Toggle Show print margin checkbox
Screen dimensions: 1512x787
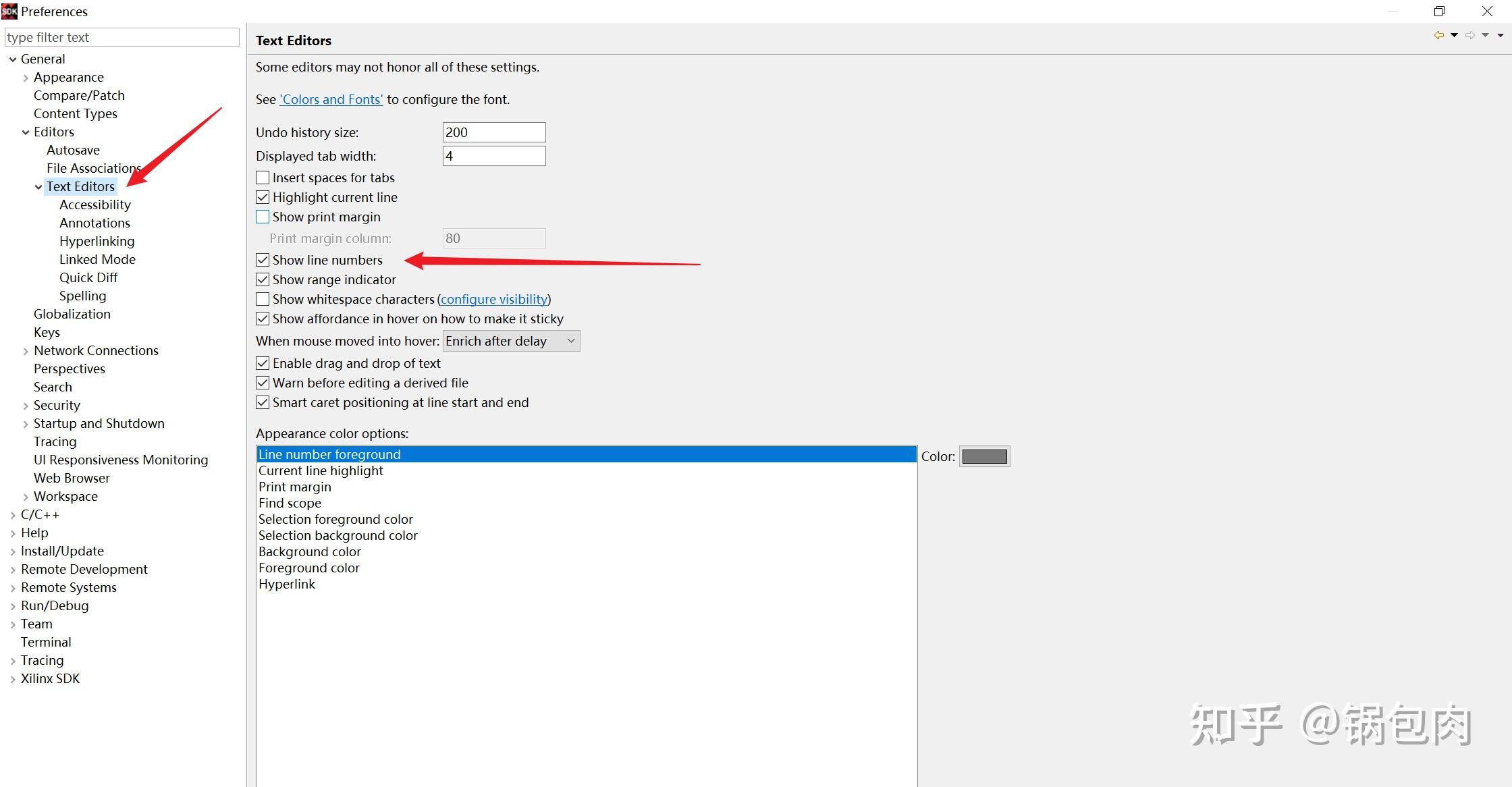263,217
